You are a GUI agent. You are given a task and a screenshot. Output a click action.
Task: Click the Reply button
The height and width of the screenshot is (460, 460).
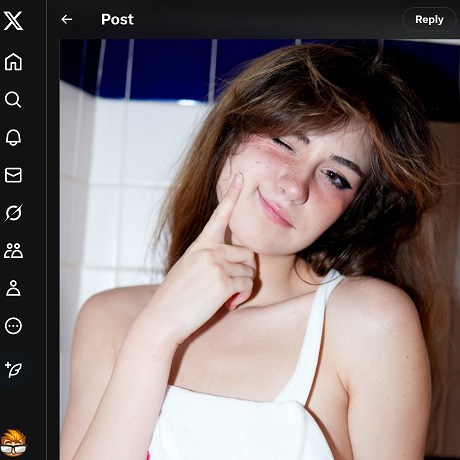click(x=429, y=19)
